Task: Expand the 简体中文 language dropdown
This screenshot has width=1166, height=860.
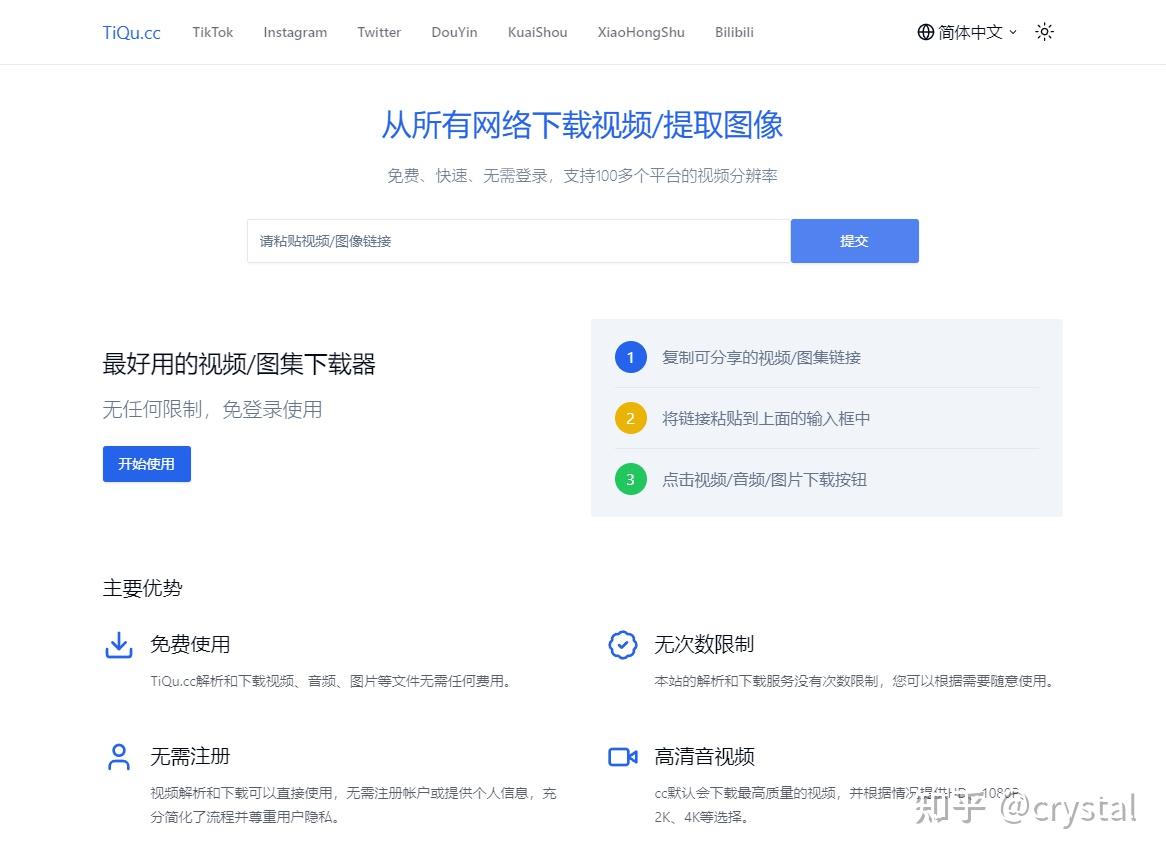Action: click(x=967, y=32)
